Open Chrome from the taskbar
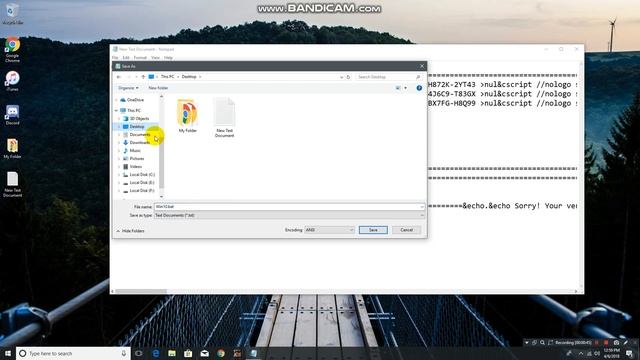The image size is (640, 360). coord(221,353)
